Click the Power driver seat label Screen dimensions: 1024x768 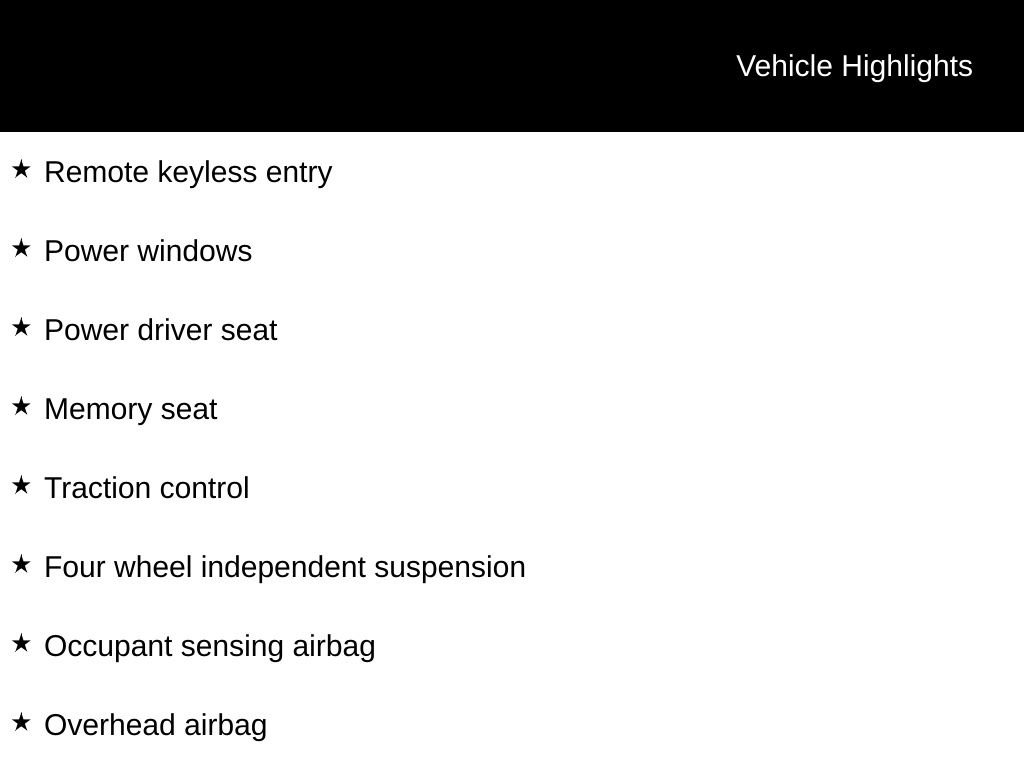click(161, 330)
